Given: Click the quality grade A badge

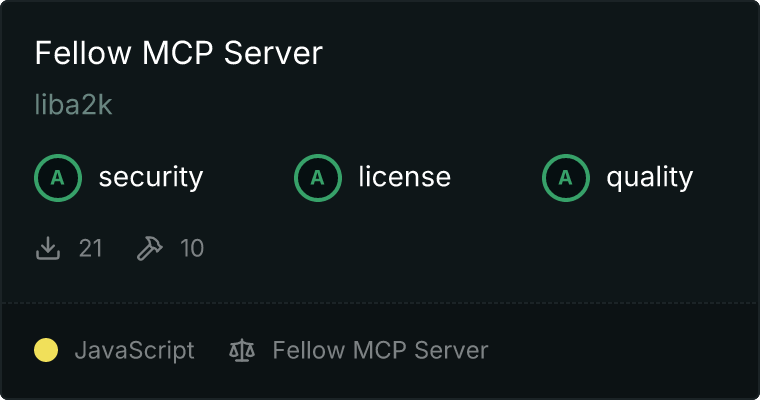Looking at the screenshot, I should pos(566,178).
